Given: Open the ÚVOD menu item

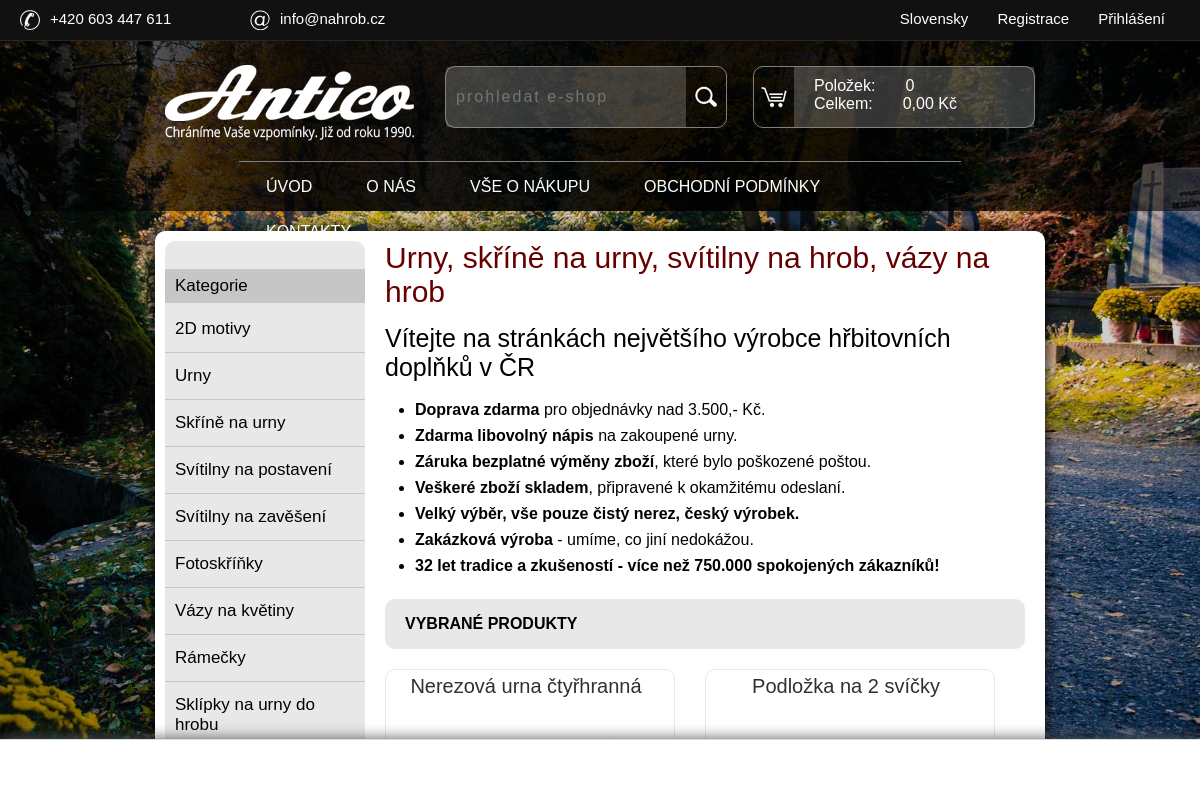Looking at the screenshot, I should pos(289,186).
